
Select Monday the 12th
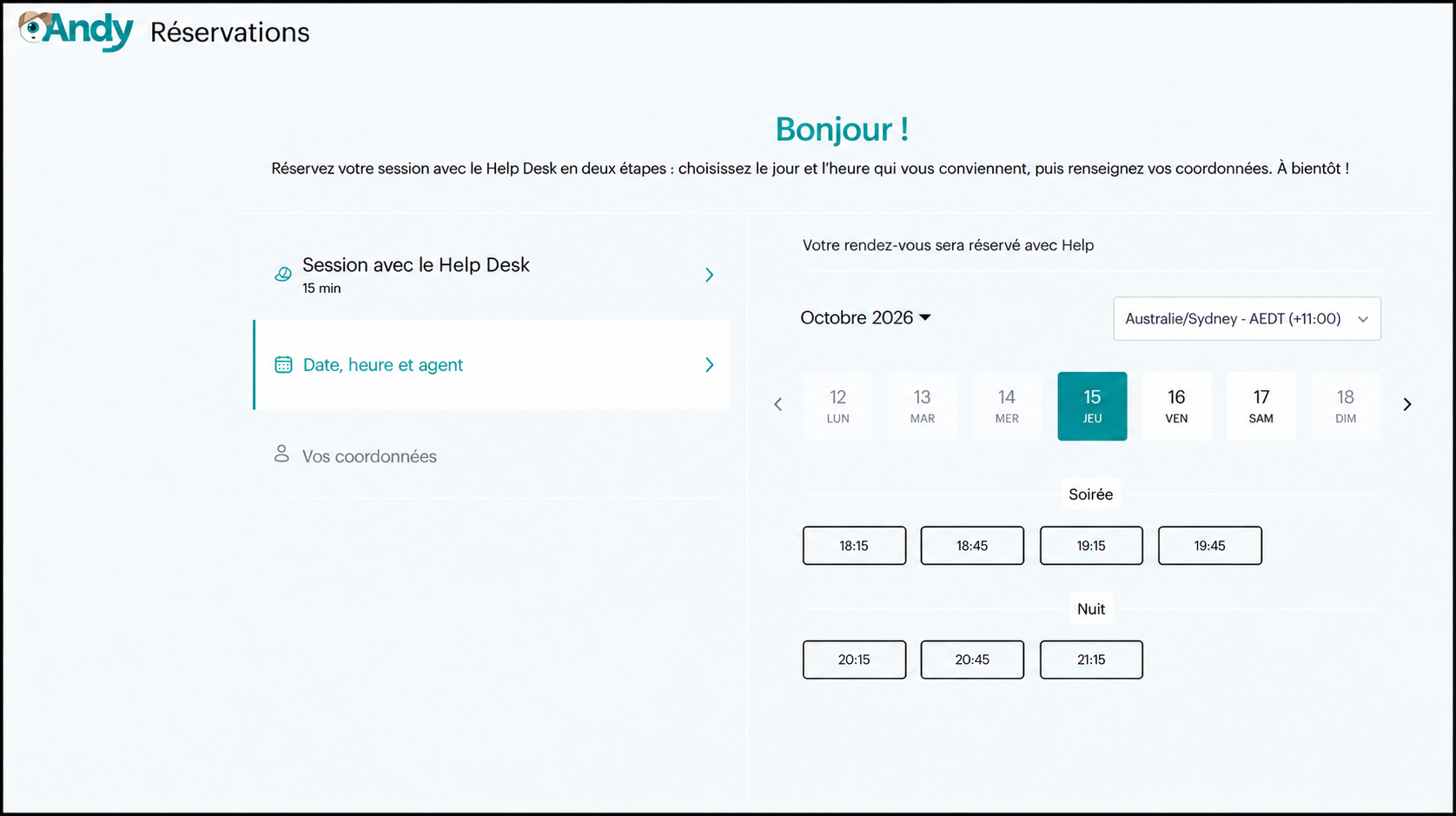coord(837,406)
